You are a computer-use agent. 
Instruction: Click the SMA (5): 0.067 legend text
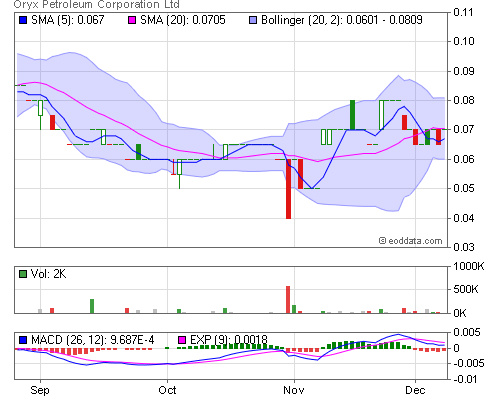tap(68, 20)
